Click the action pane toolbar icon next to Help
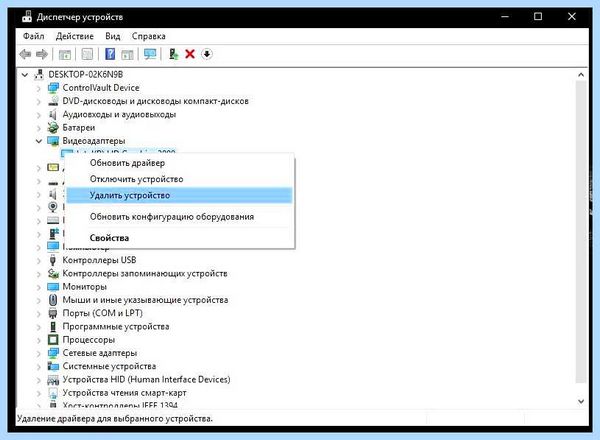The width and height of the screenshot is (600, 440). (127, 54)
